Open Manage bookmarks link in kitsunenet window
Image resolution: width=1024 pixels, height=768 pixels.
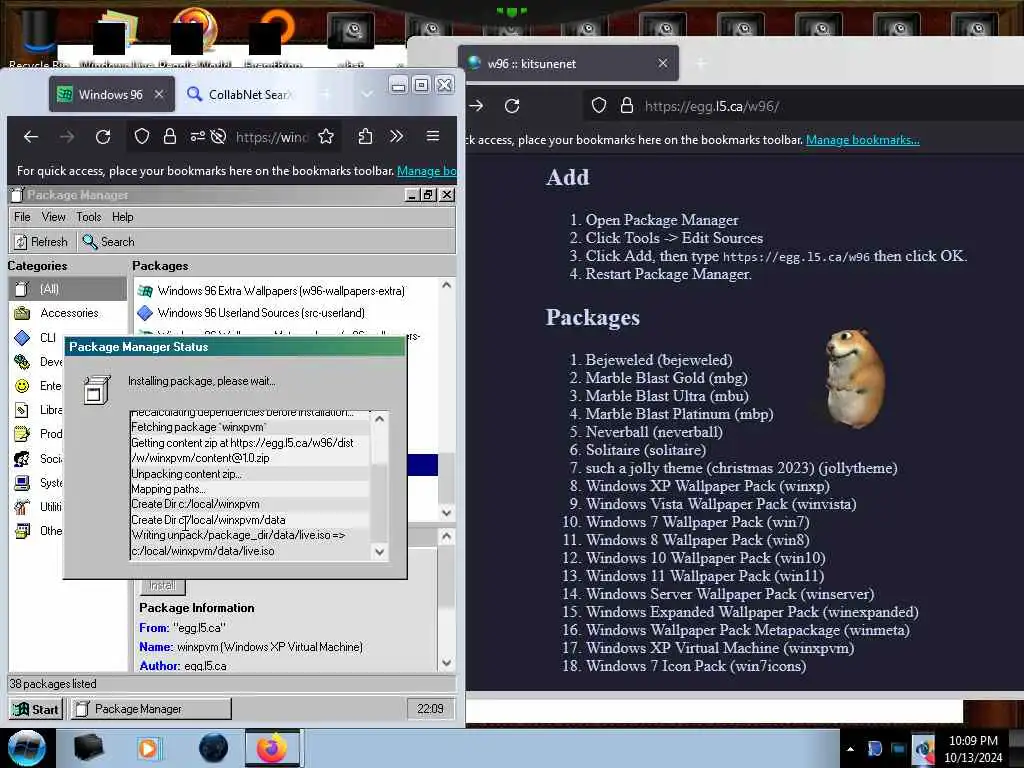[x=862, y=140]
